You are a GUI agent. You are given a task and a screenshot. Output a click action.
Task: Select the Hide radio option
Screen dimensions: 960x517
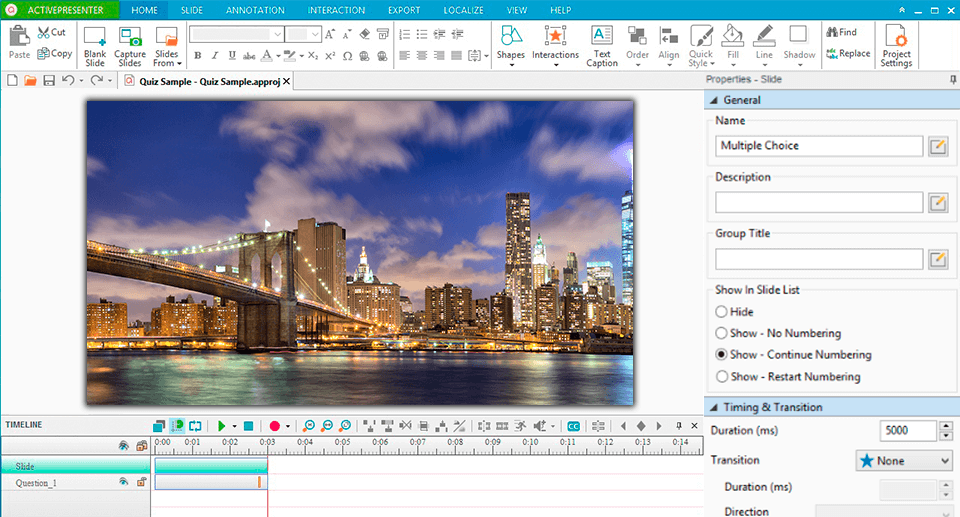734,312
